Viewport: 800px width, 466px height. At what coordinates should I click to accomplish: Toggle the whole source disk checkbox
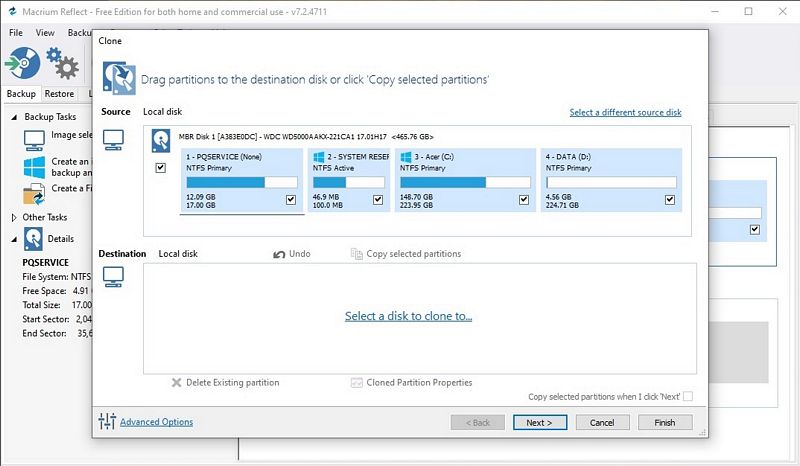point(160,167)
